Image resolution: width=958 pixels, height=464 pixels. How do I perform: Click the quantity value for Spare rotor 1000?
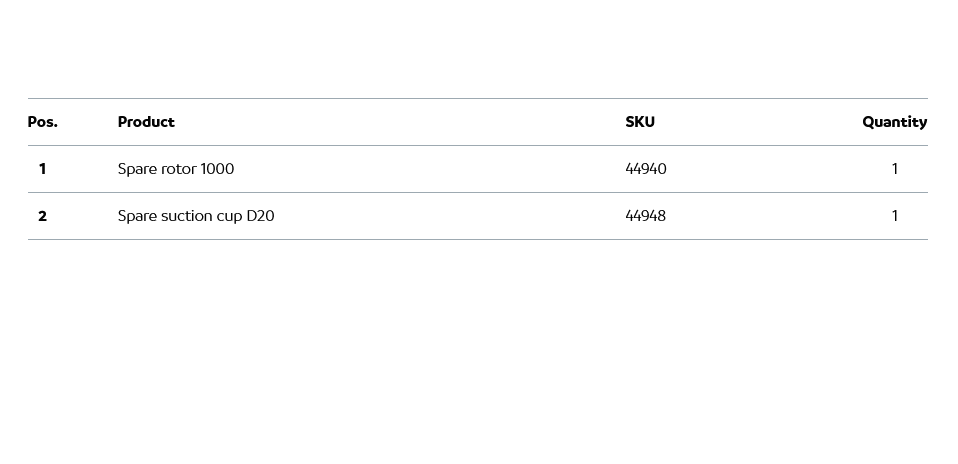click(895, 169)
